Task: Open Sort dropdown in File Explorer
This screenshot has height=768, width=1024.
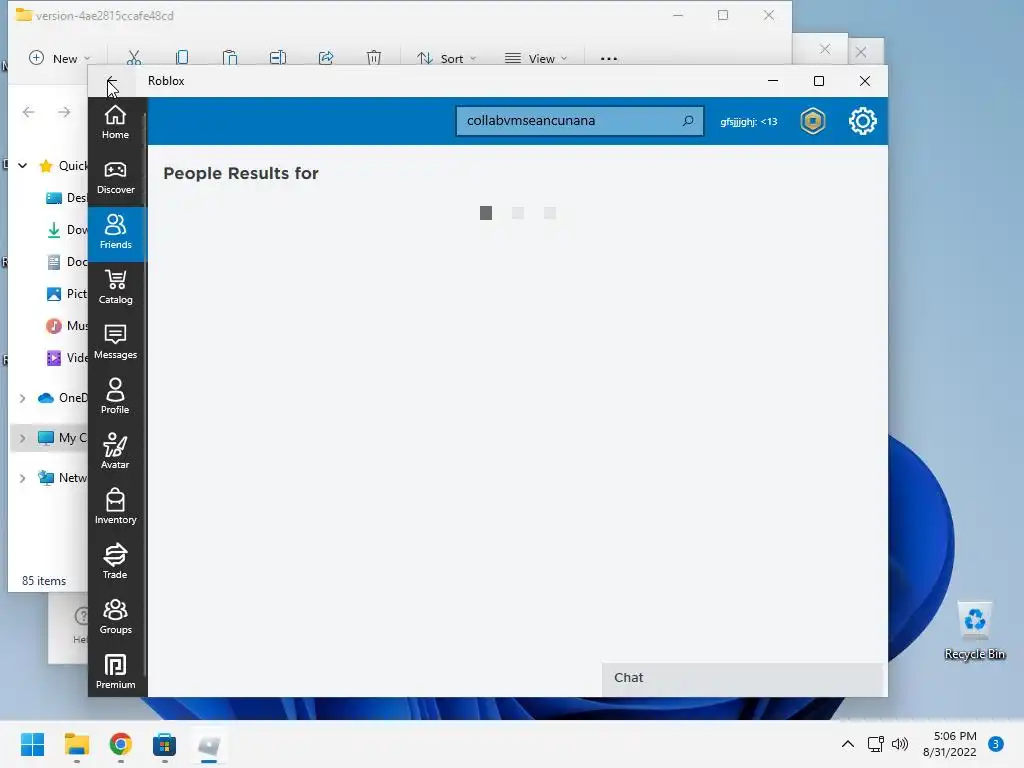Action: coord(447,58)
